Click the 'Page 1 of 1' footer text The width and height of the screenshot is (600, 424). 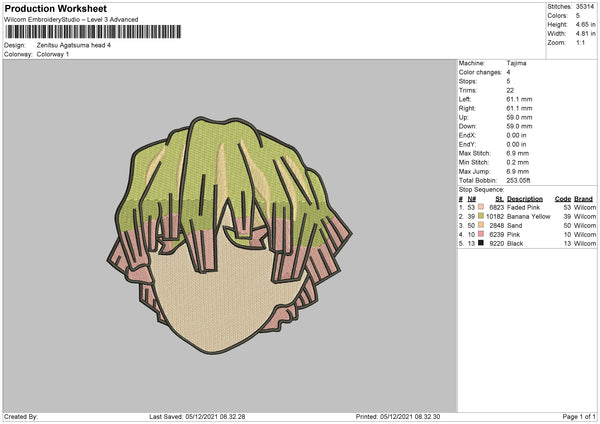pyautogui.click(x=579, y=417)
